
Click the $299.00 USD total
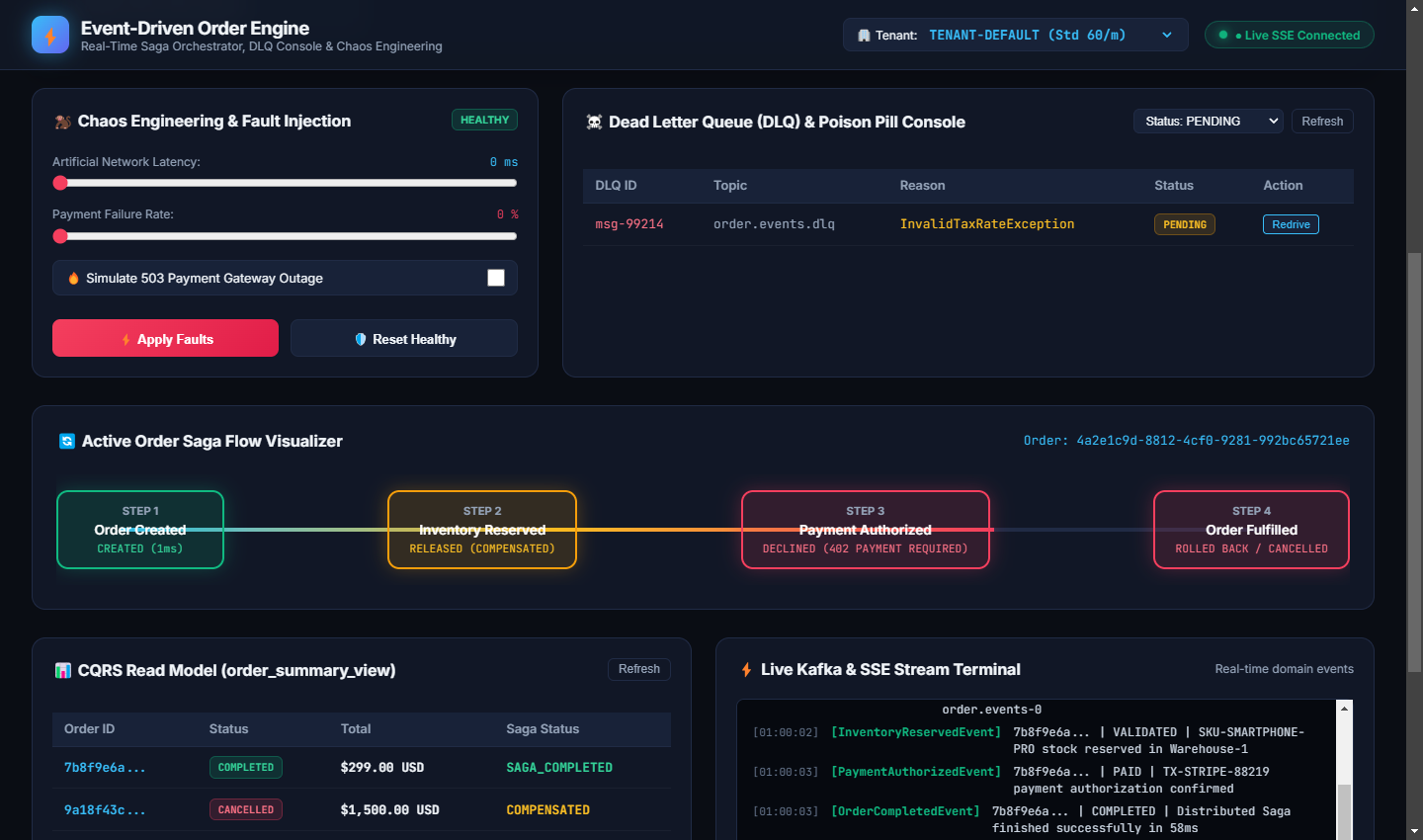click(x=382, y=768)
